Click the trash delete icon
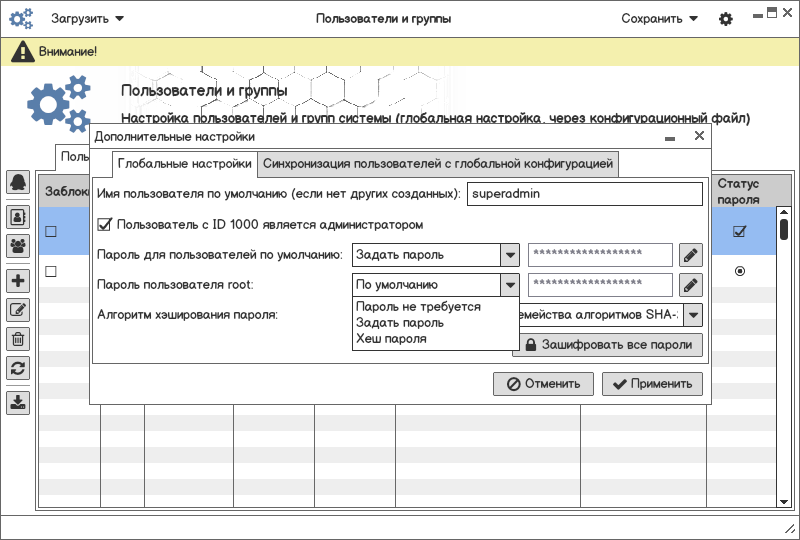Image resolution: width=800 pixels, height=540 pixels. click(18, 339)
